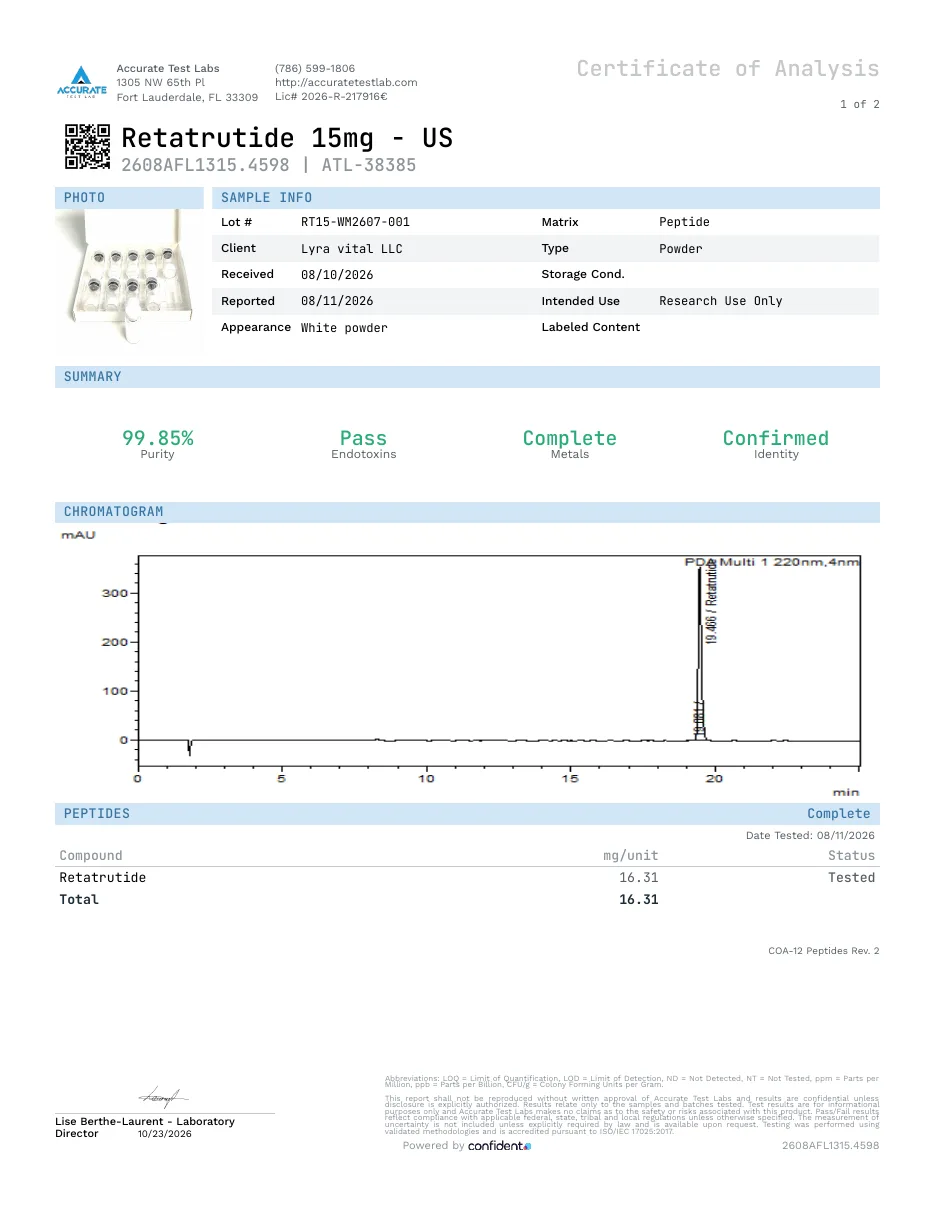Click the Accurate Test Lab logo
The image size is (935, 1210).
tap(81, 82)
